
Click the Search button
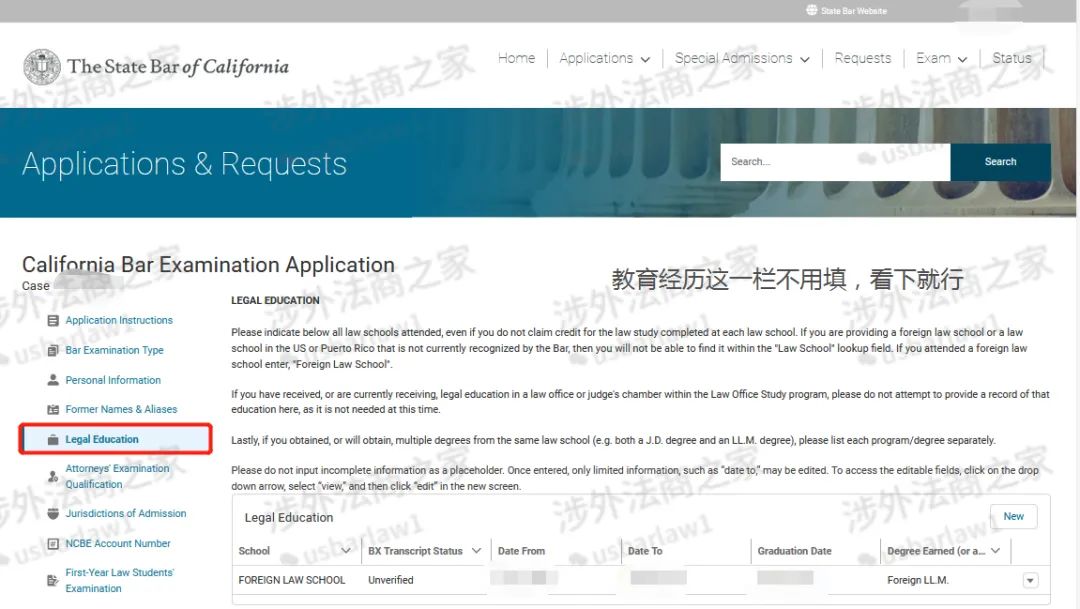(1000, 162)
